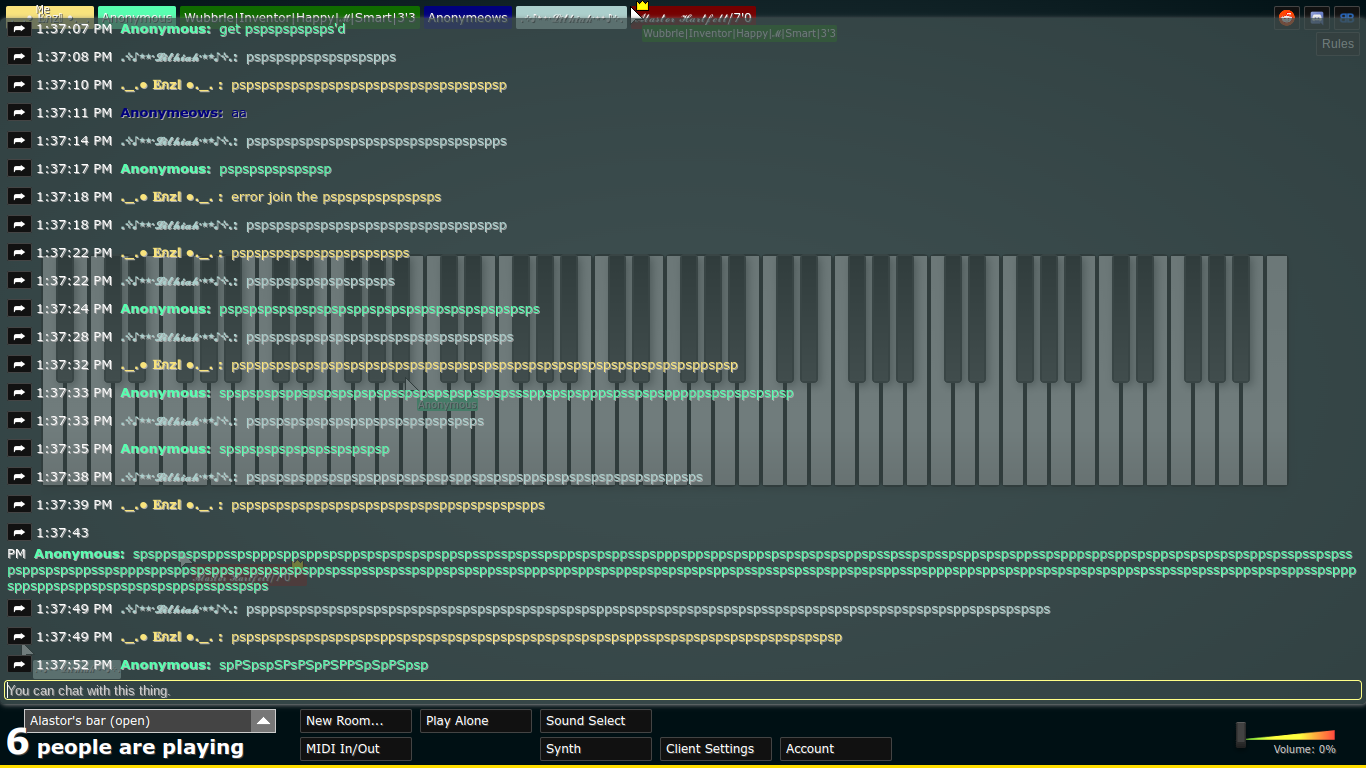Open Sound Select
Viewport: 1366px width, 768px height.
tap(596, 721)
